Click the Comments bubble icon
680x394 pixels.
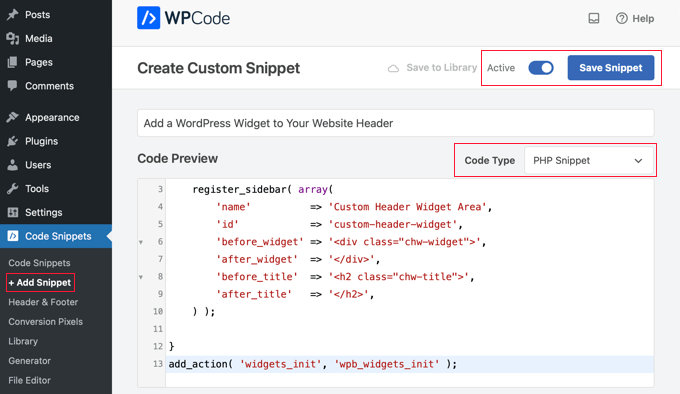(x=13, y=85)
